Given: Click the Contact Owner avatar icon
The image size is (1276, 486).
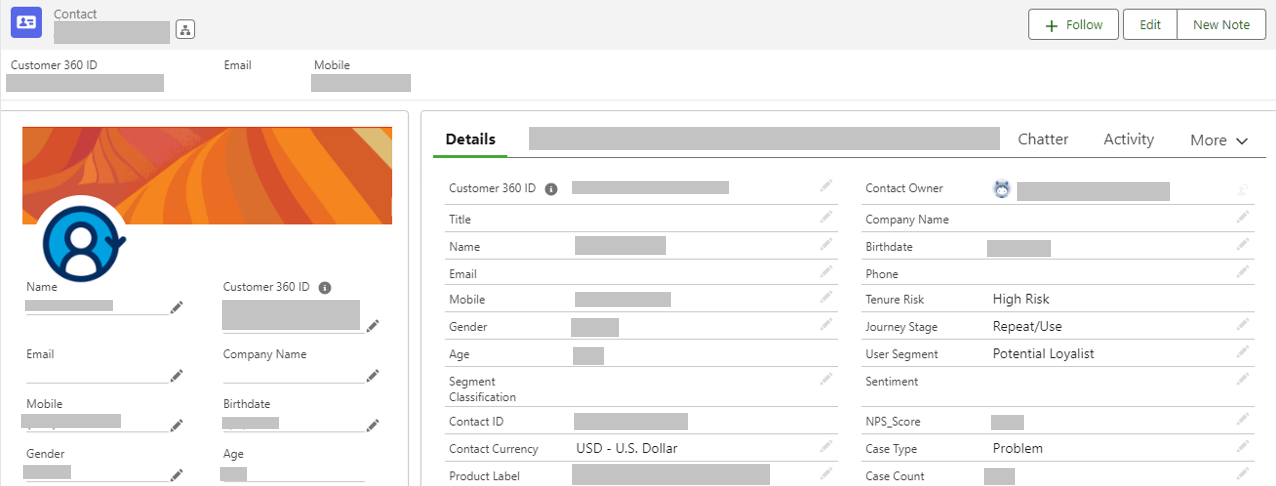Looking at the screenshot, I should pos(1002,188).
